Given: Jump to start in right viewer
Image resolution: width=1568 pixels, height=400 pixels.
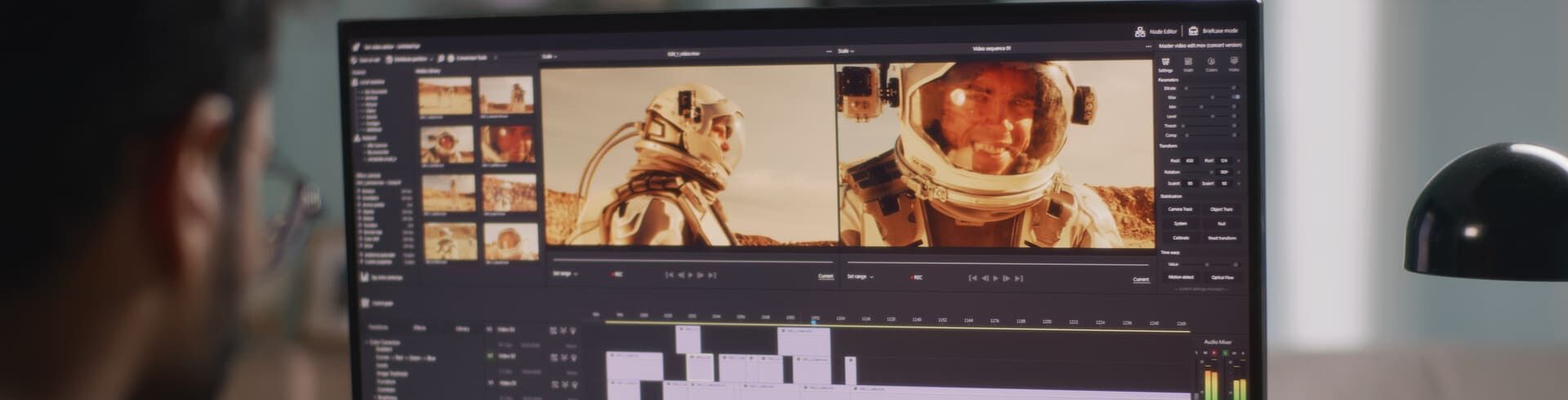Looking at the screenshot, I should (973, 278).
